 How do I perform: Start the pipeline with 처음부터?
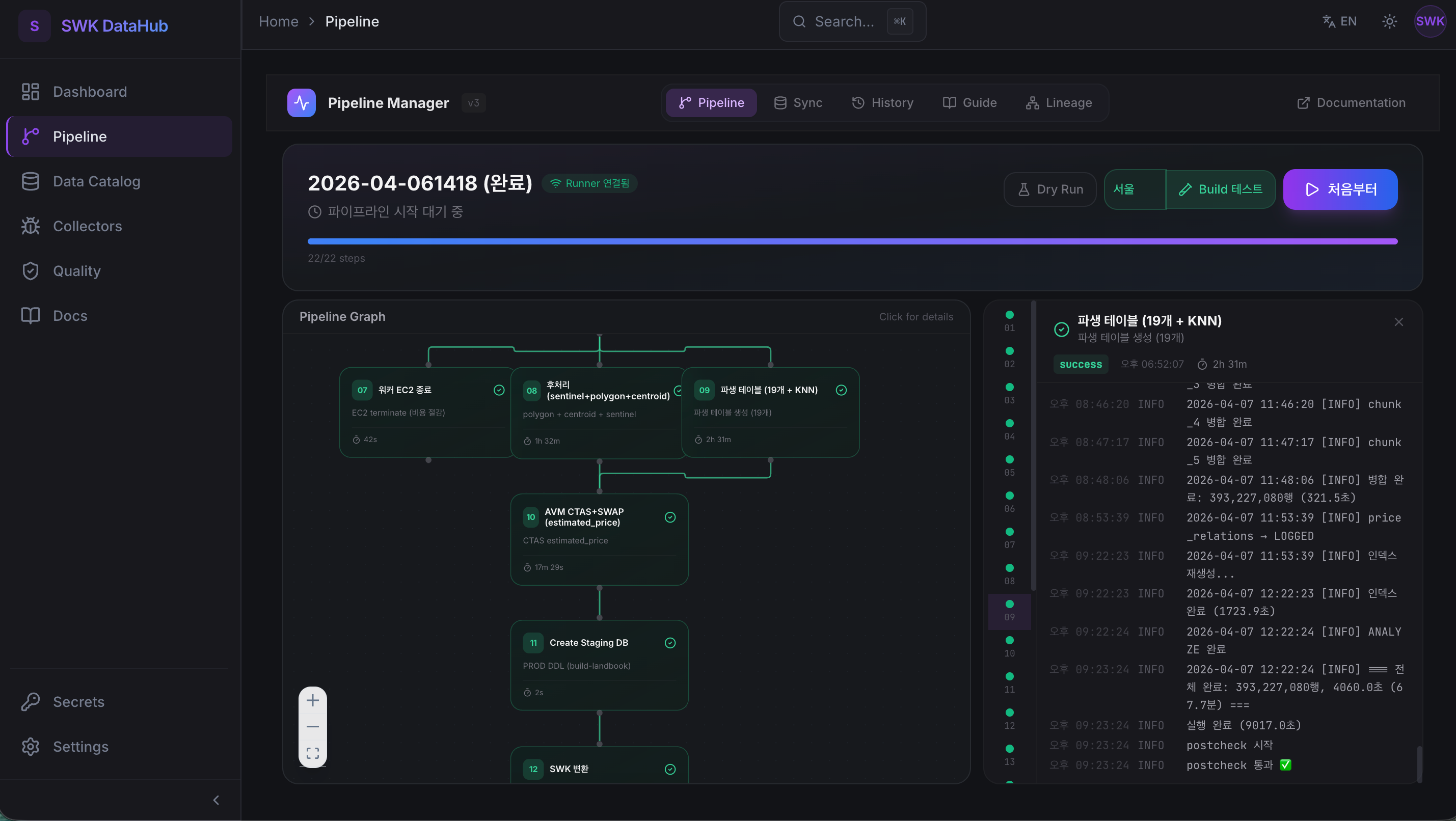[x=1340, y=189]
